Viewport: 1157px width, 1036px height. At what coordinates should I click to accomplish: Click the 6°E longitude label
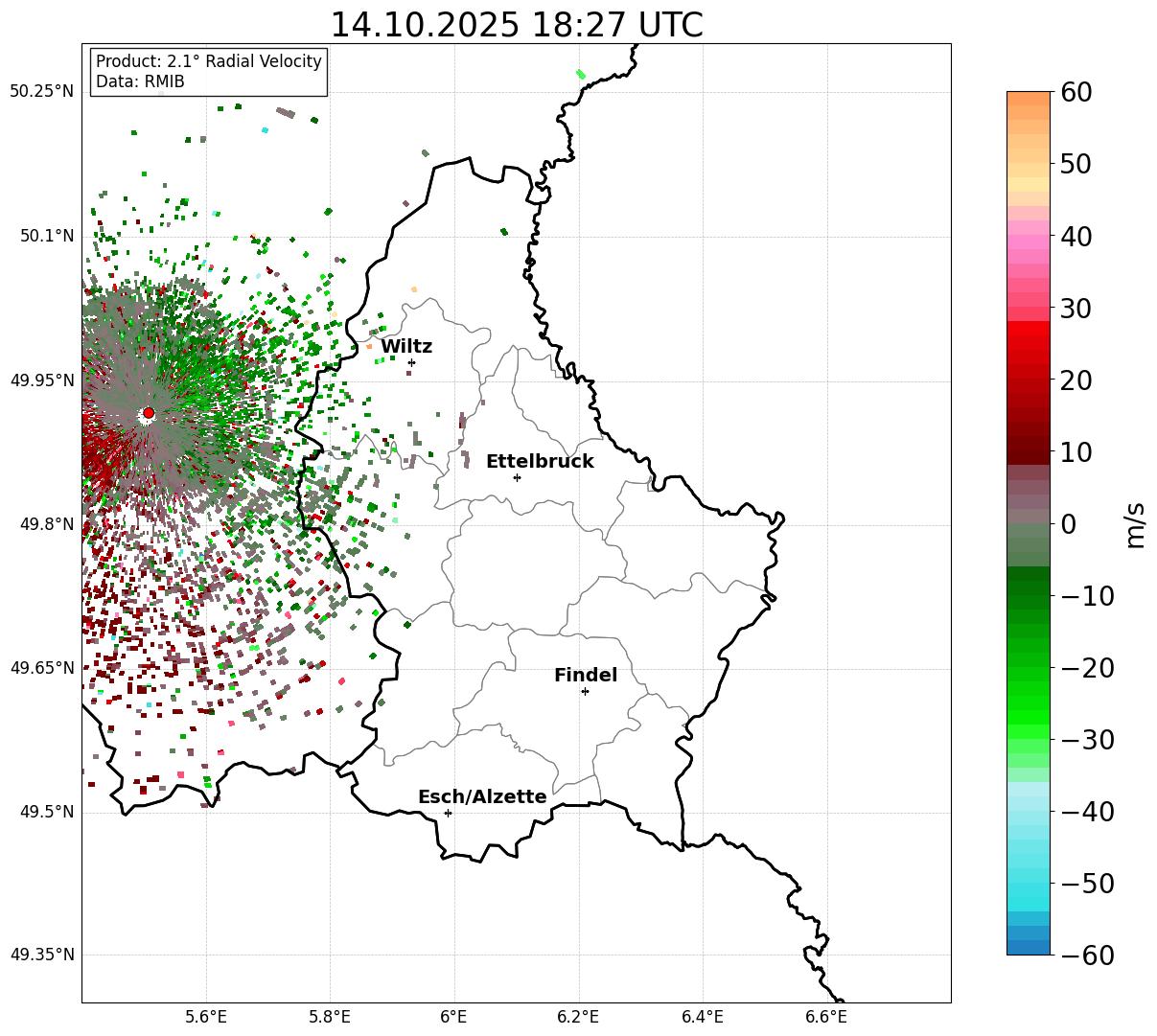click(454, 1017)
